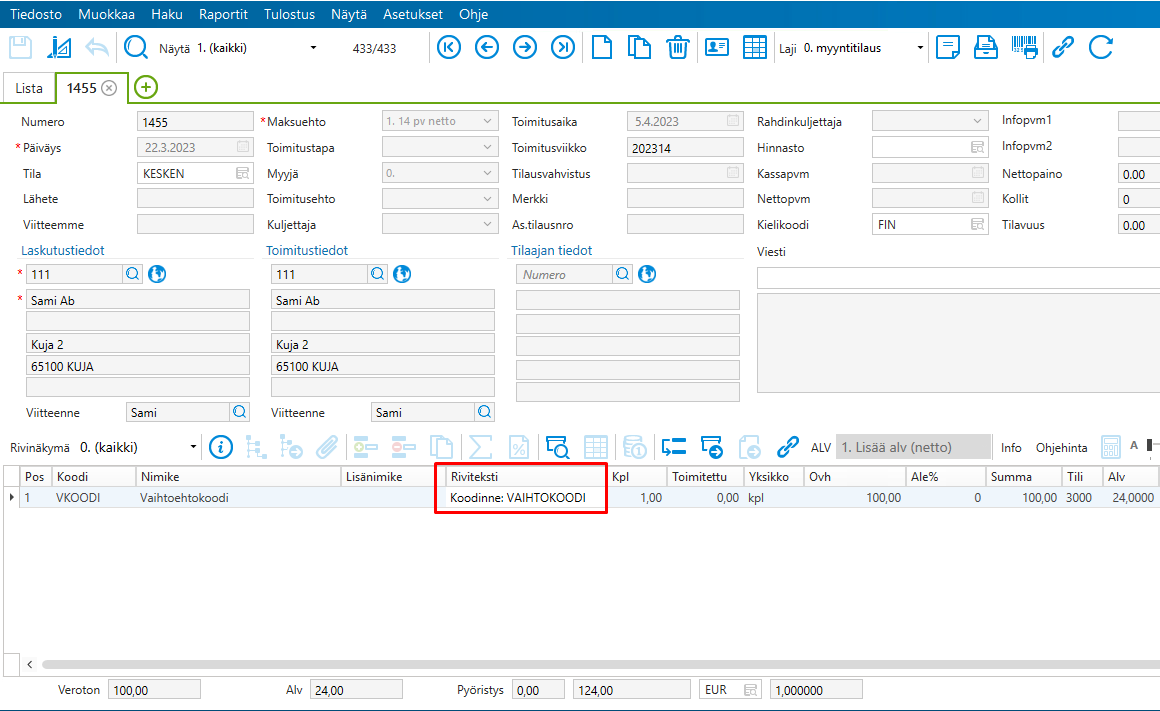The image size is (1160, 711).
Task: Open the Laji order type dropdown
Action: [x=920, y=48]
